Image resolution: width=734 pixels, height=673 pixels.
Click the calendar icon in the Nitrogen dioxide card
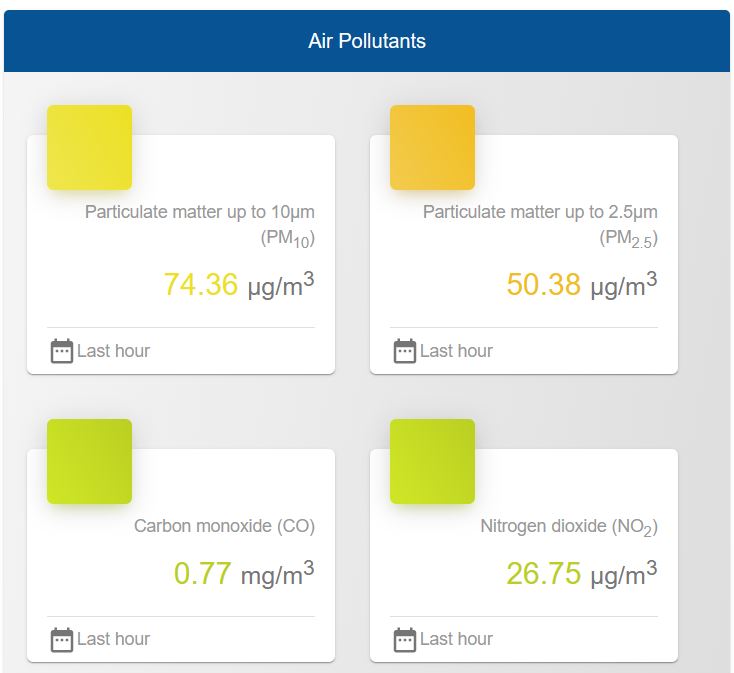point(405,639)
